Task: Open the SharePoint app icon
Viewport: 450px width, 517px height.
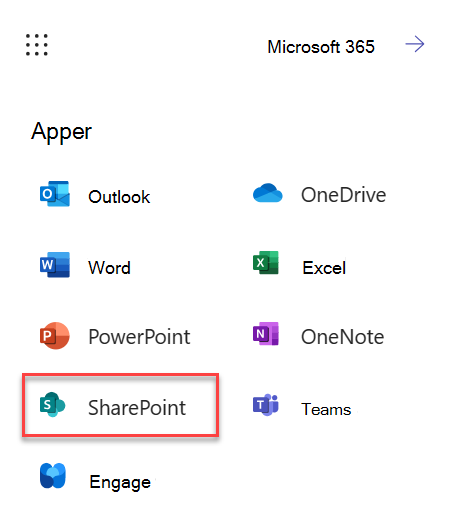Action: pyautogui.click(x=53, y=404)
